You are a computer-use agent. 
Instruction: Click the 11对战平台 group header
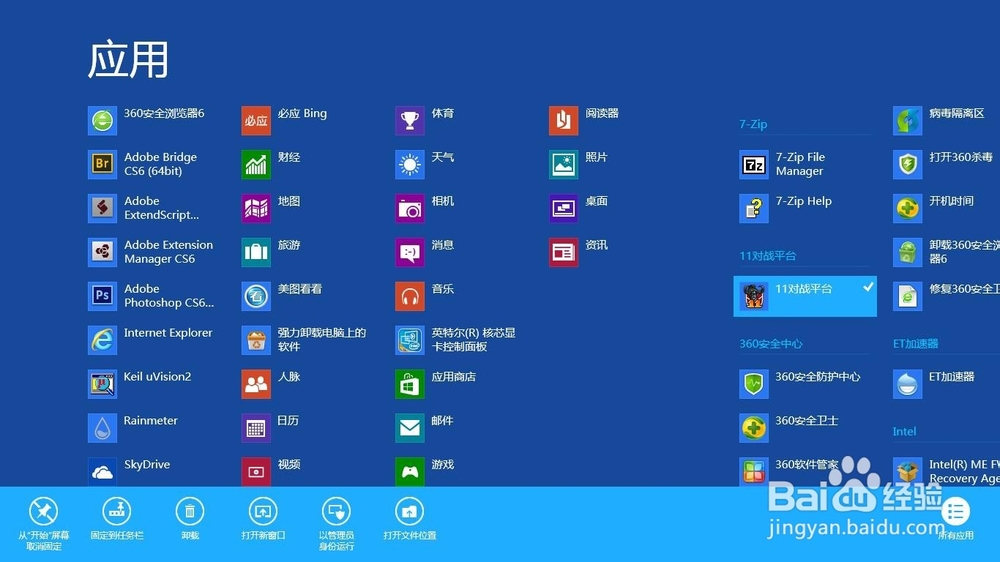(768, 256)
